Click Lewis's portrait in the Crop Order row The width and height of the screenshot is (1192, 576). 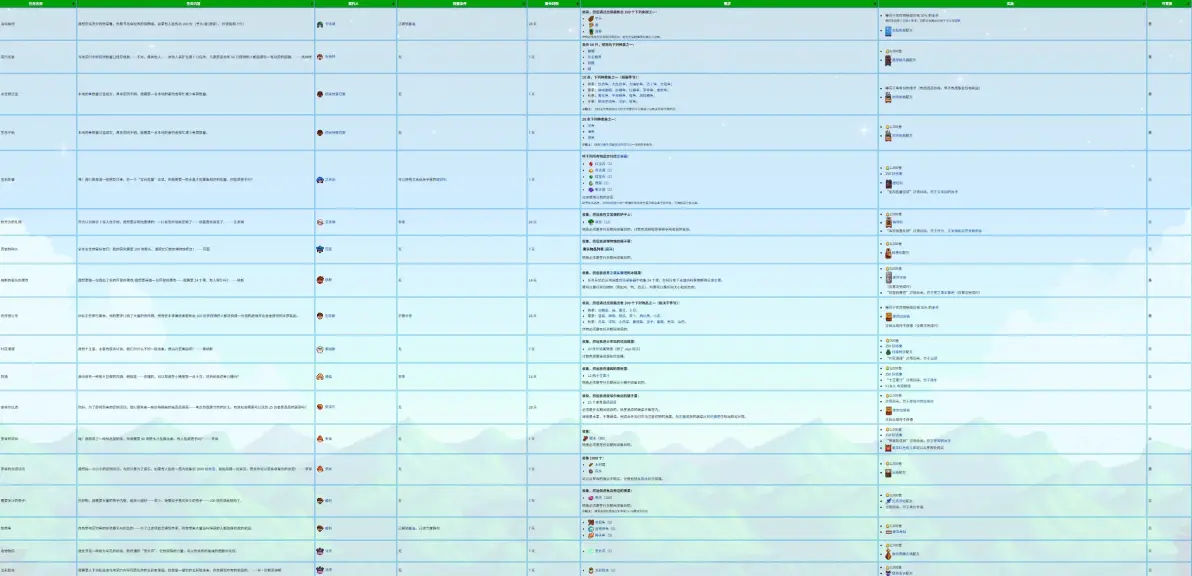coord(319,315)
